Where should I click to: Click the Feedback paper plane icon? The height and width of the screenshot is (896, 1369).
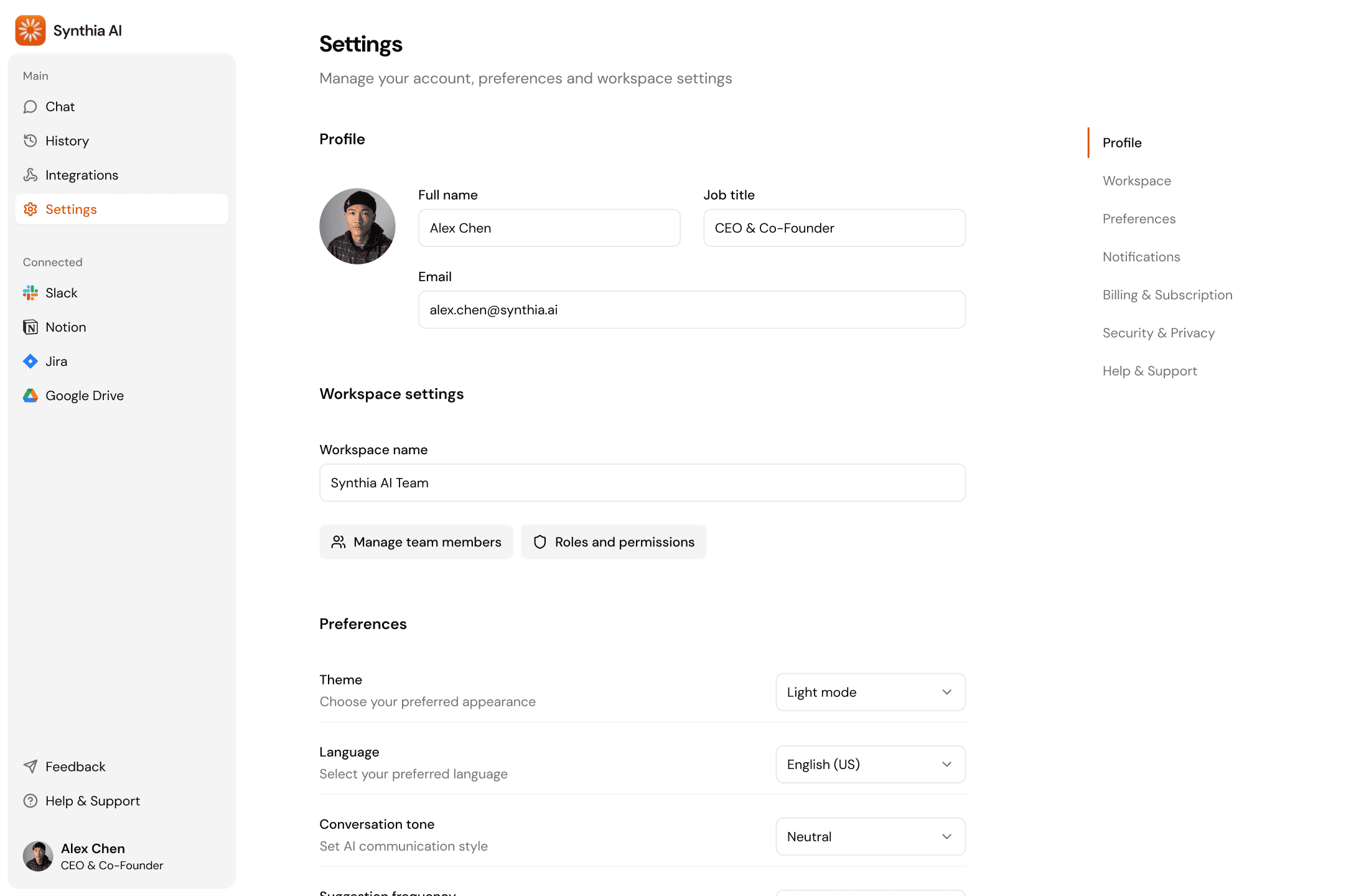[x=30, y=766]
